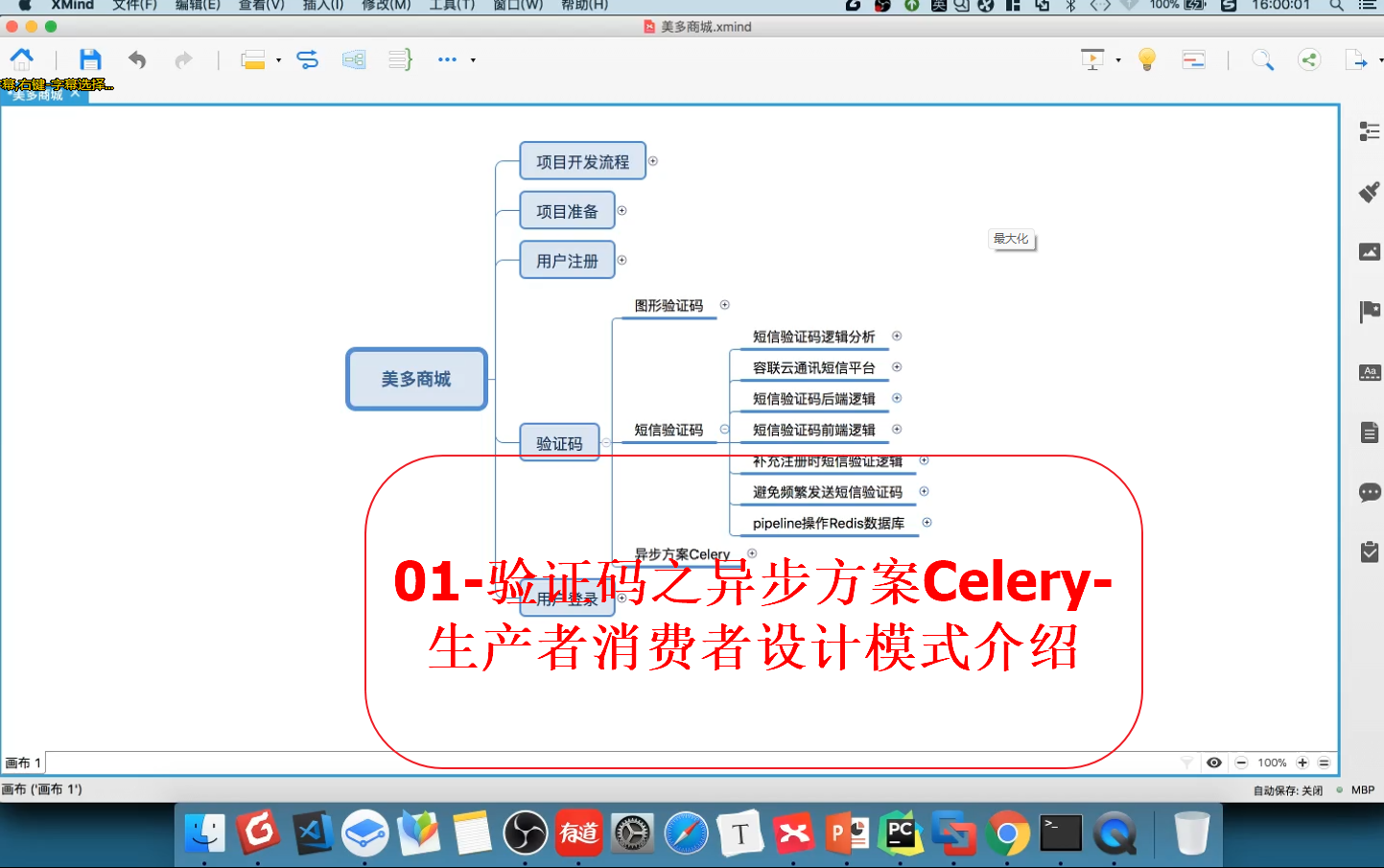This screenshot has width=1384, height=868.
Task: Open the topic insert dropdown arrow
Action: click(278, 60)
